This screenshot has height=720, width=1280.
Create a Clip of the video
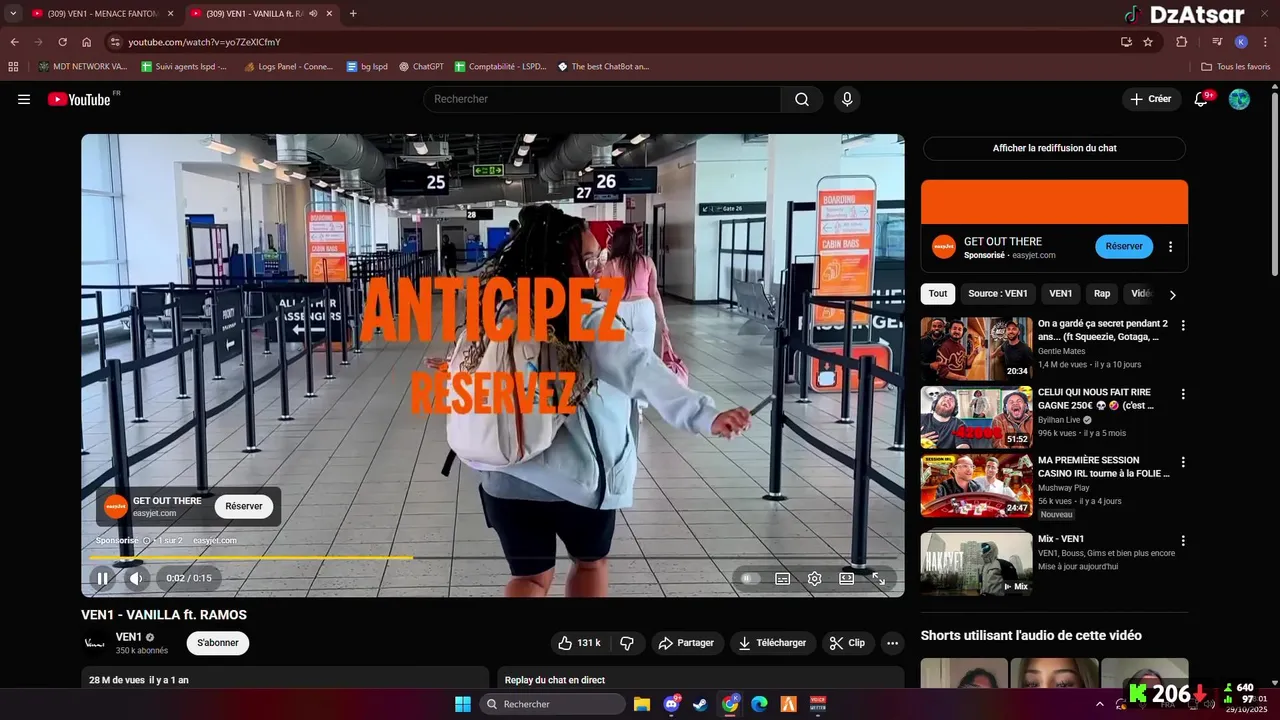coord(848,643)
